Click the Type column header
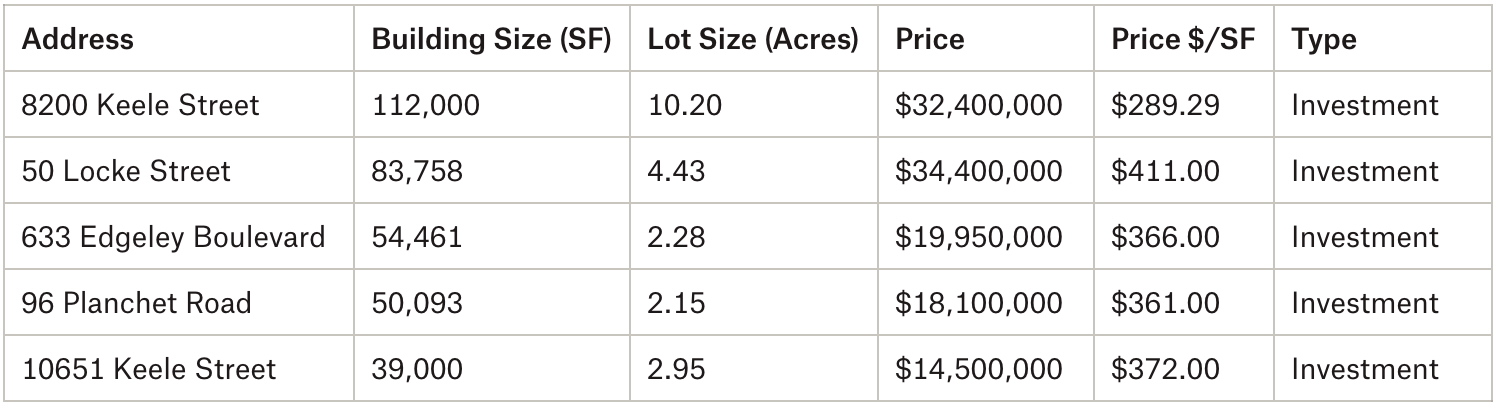1498x408 pixels. [1324, 39]
